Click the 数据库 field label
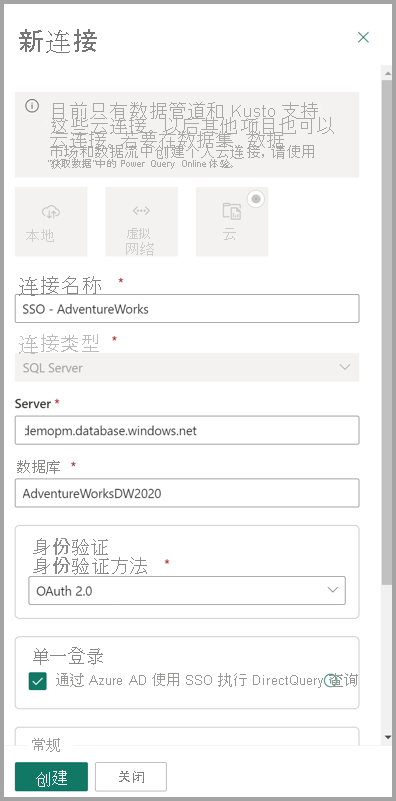 [38, 466]
